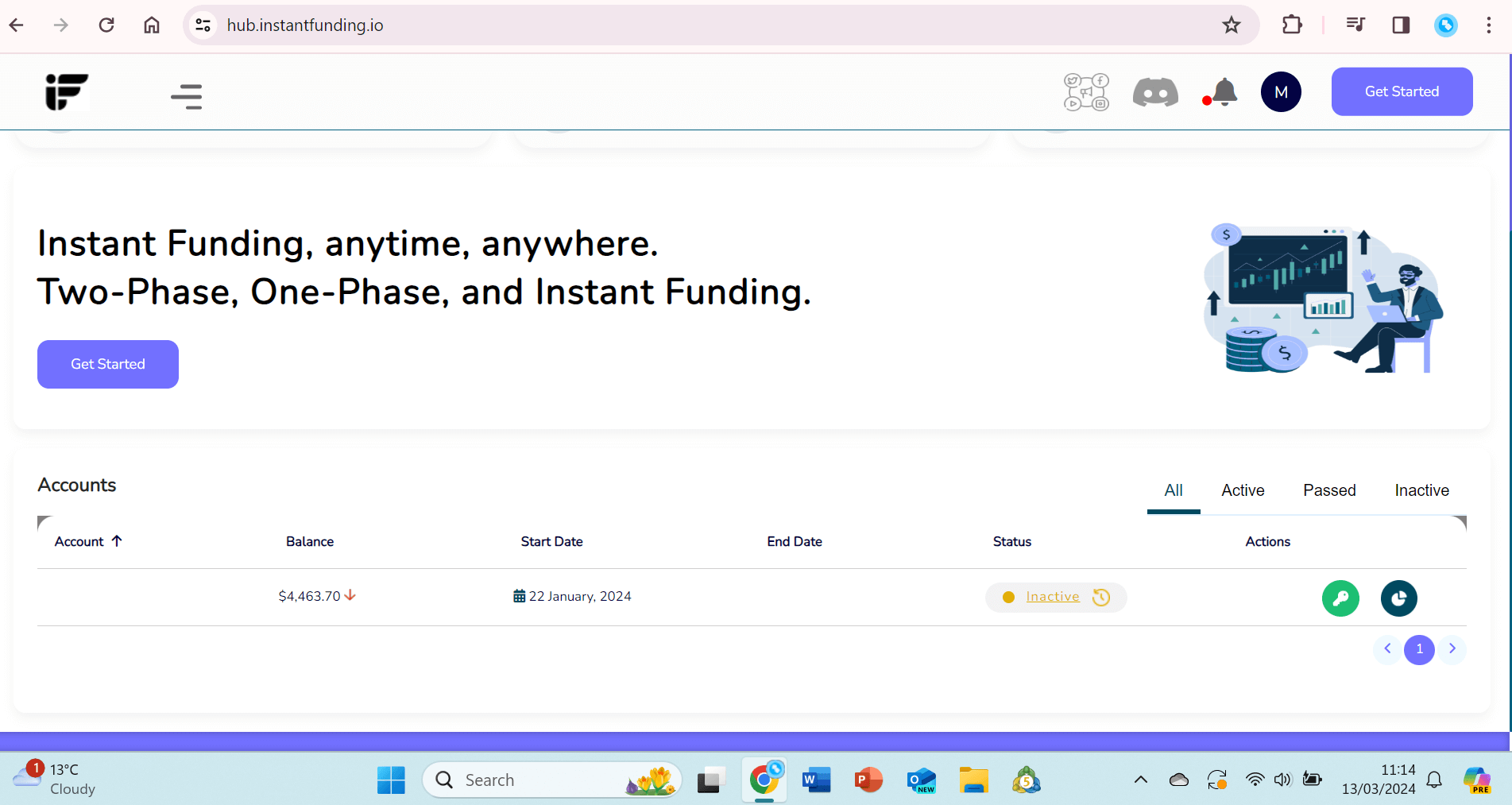Open the weather widget showing 13°C
This screenshot has width=1512, height=805.
tap(53, 779)
